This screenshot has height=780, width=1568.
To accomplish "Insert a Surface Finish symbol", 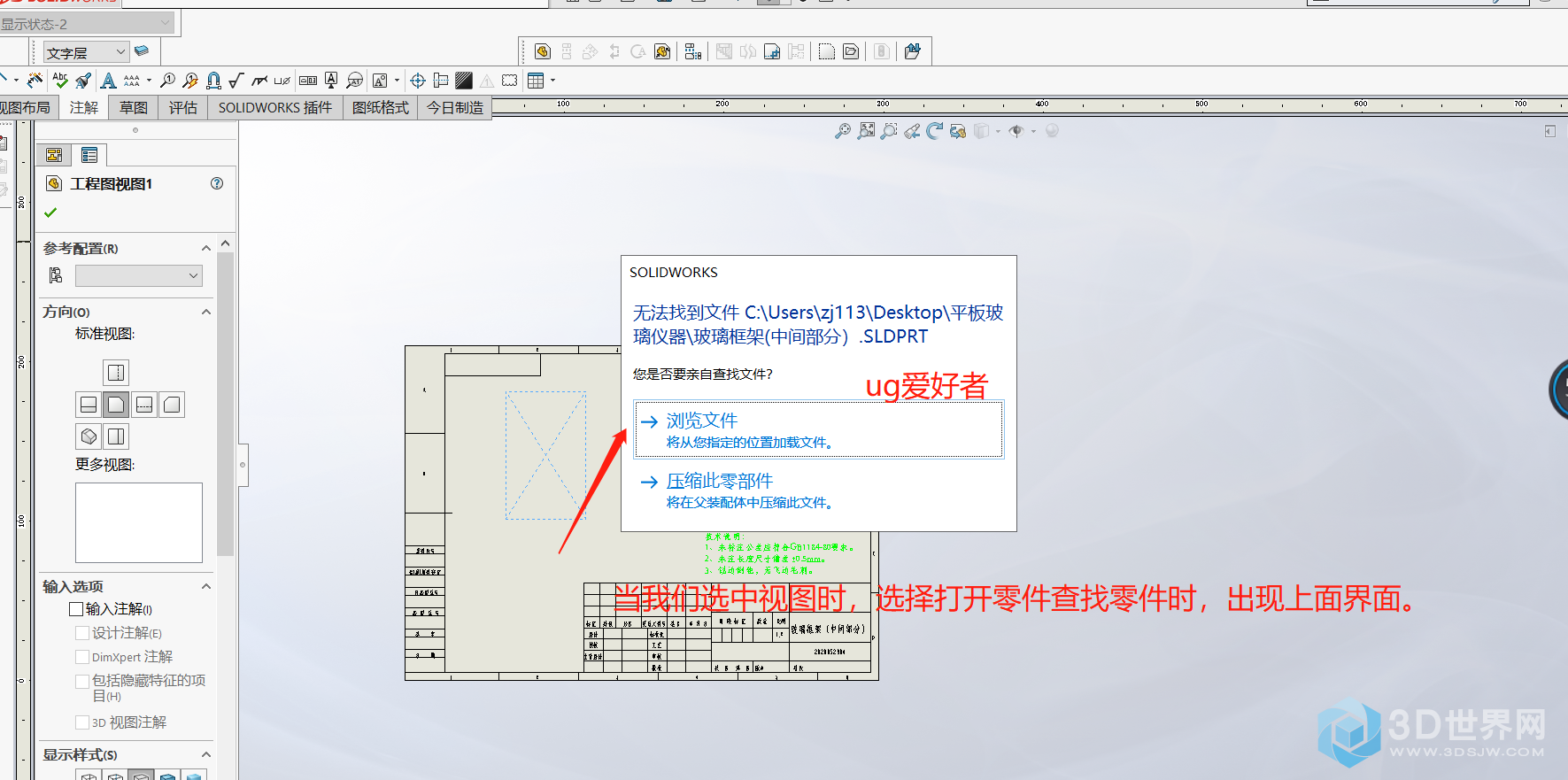I will tap(236, 81).
